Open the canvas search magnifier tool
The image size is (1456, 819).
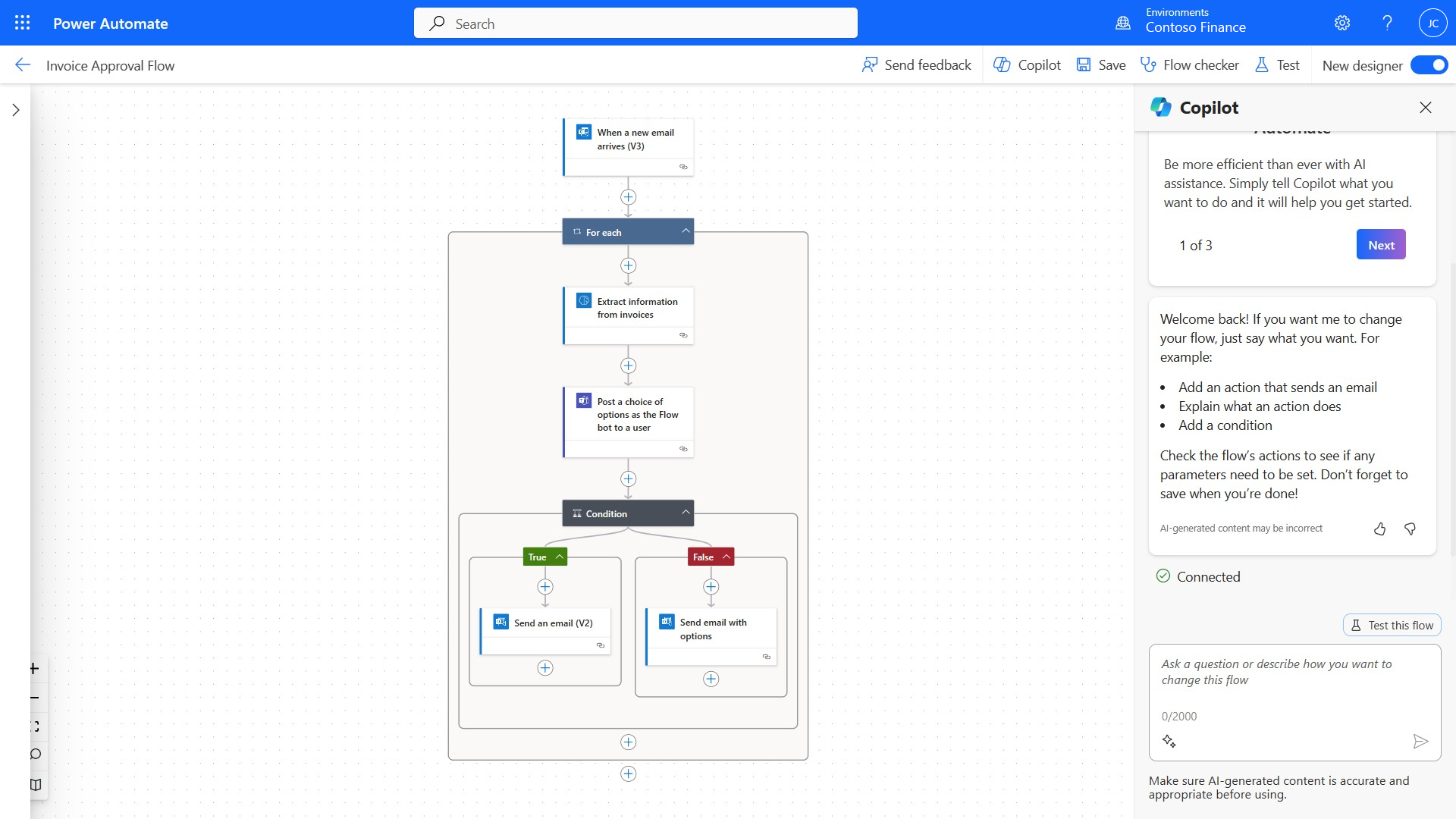click(x=33, y=755)
